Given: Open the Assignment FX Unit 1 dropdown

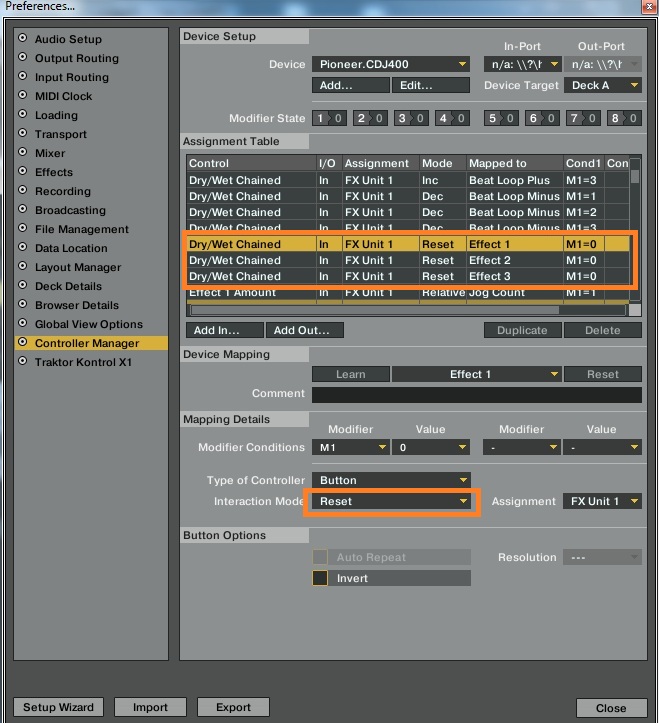Looking at the screenshot, I should click(602, 501).
